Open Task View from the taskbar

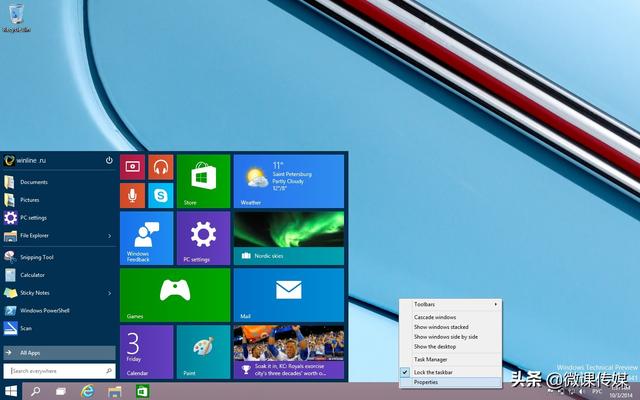point(61,392)
